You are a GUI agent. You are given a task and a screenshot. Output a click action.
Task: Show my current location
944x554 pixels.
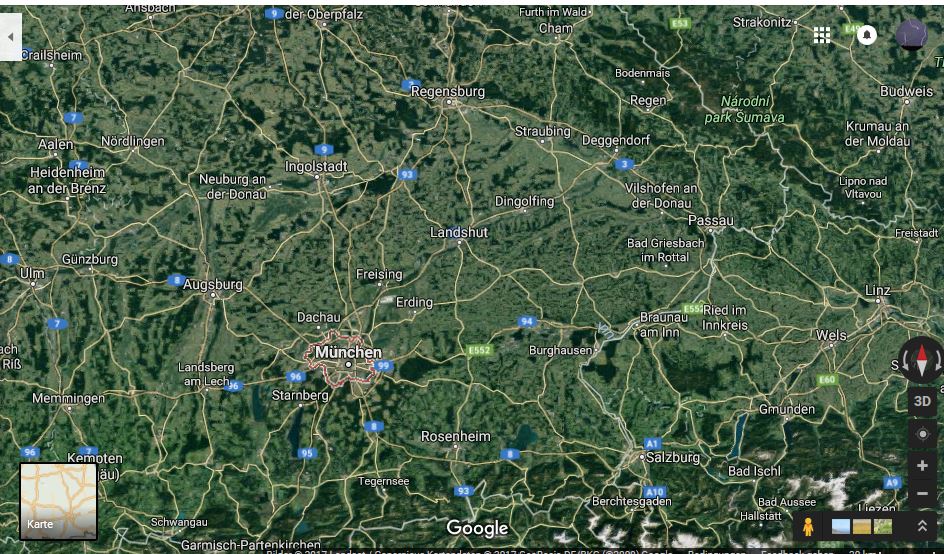click(x=922, y=434)
